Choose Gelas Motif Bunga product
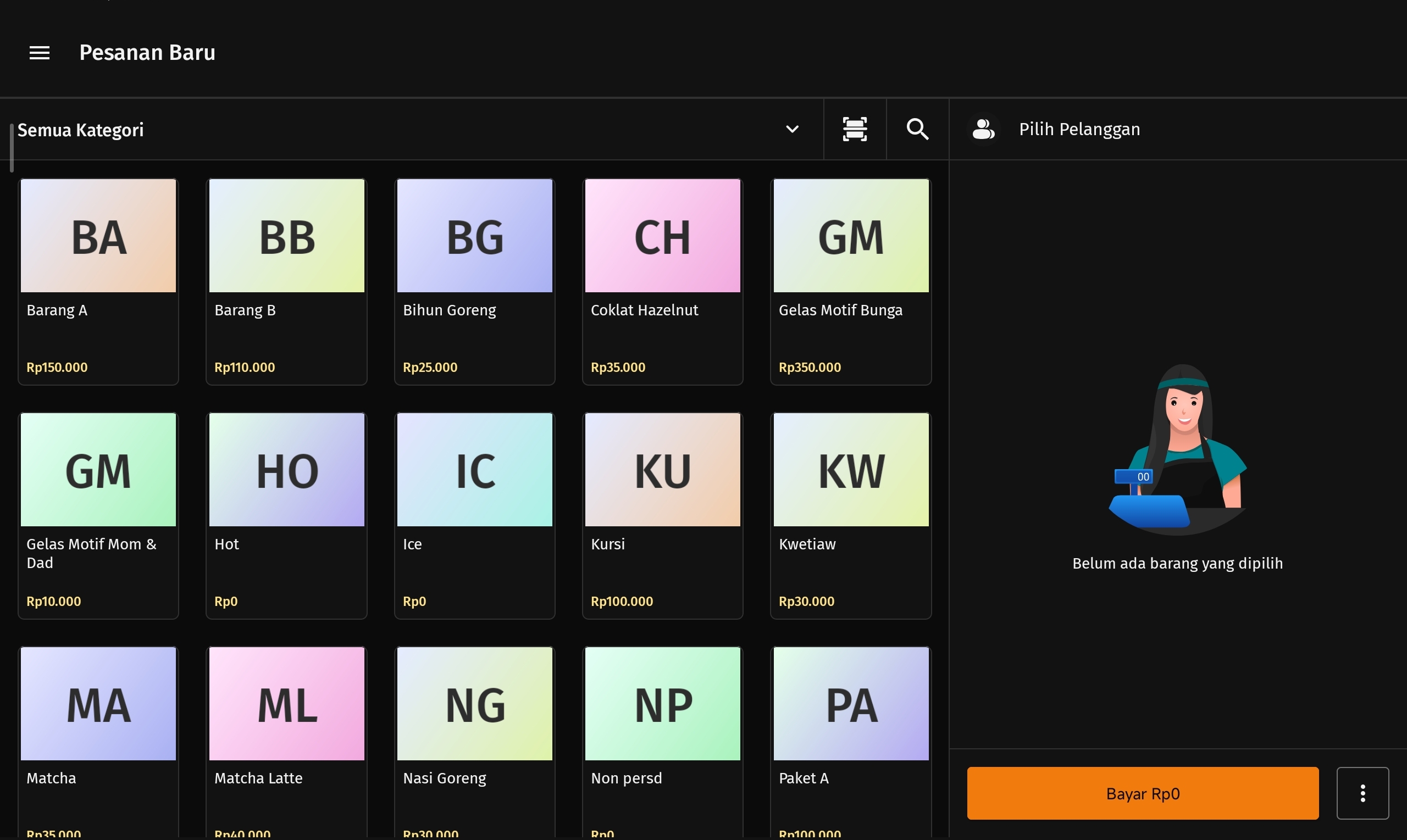 coord(850,281)
